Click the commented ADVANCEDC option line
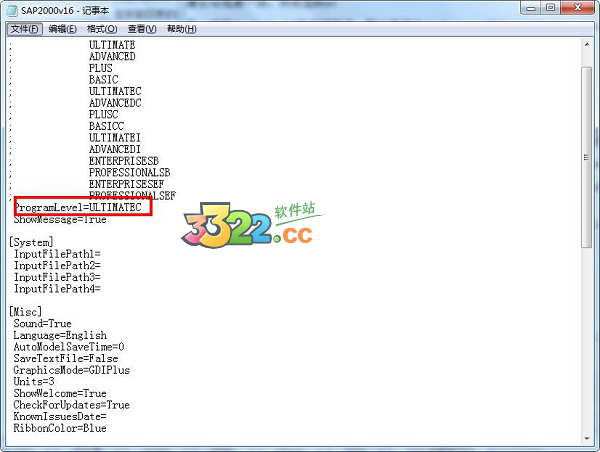The height and width of the screenshot is (452, 600). click(115, 103)
